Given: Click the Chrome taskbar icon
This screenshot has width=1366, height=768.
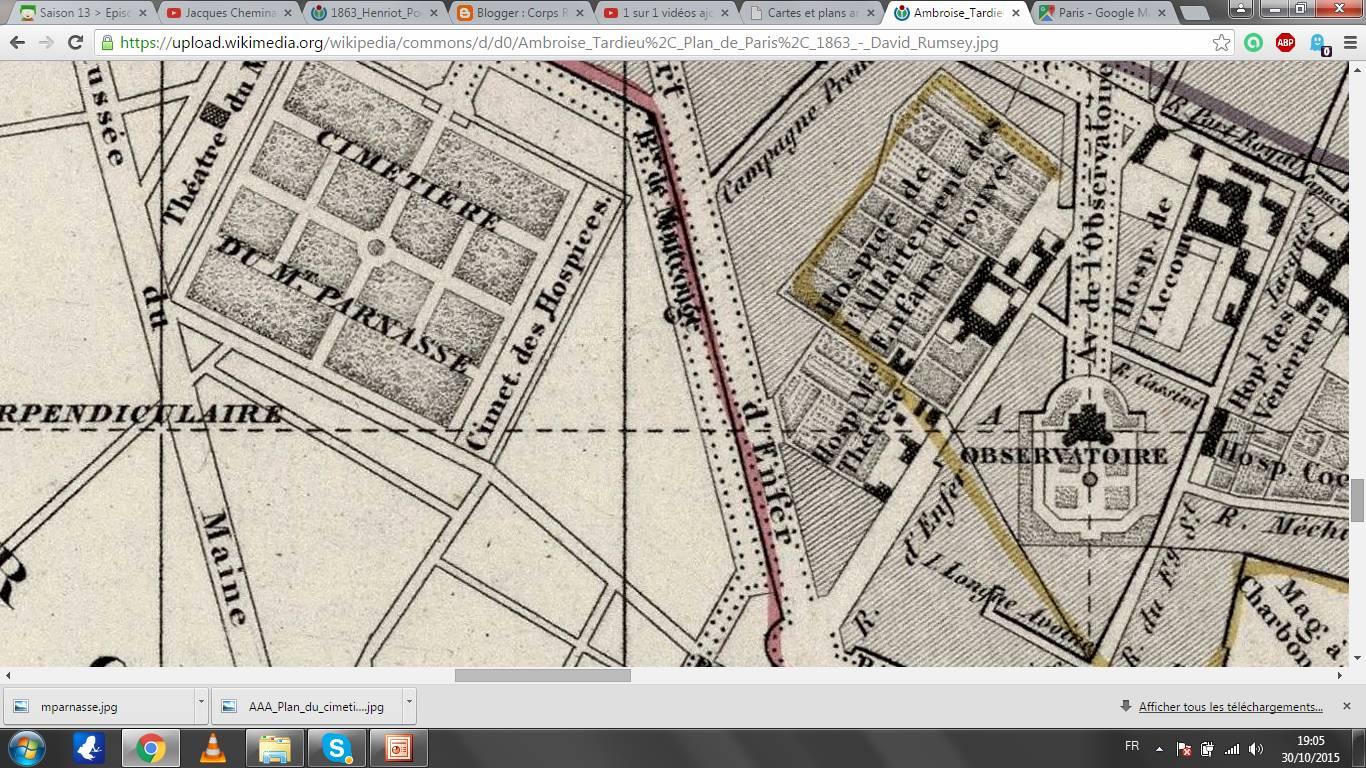Looking at the screenshot, I should point(151,748).
